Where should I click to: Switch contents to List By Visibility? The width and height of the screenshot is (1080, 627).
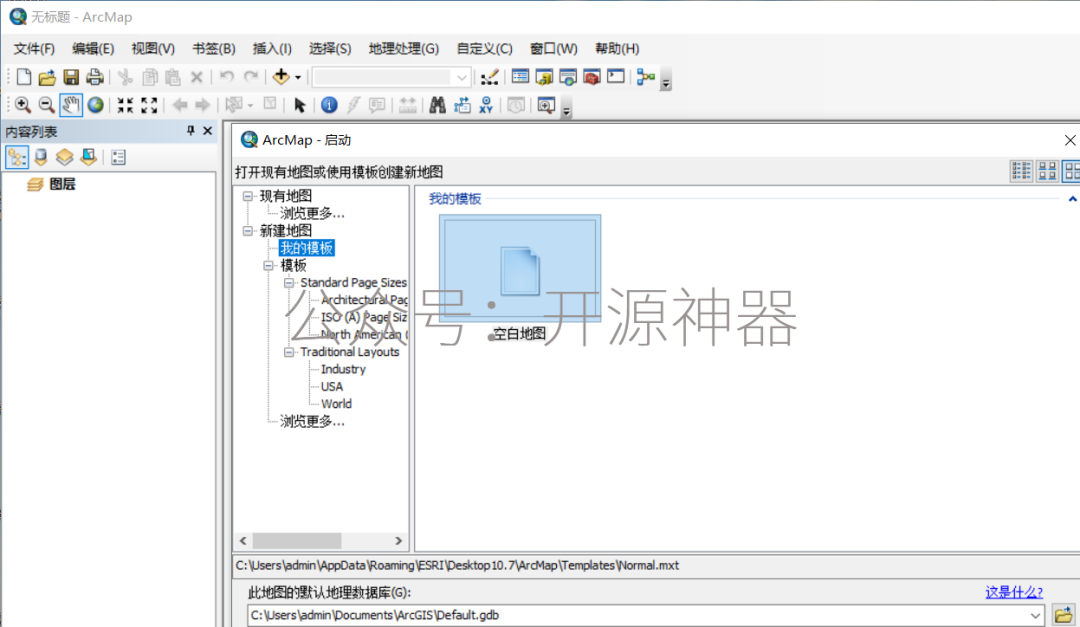point(65,157)
